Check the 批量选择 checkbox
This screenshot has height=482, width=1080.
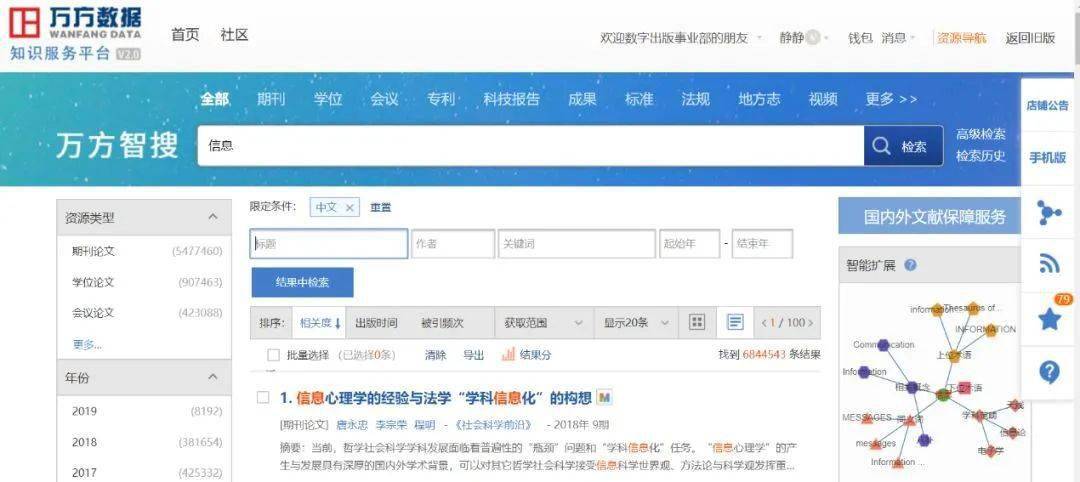[x=273, y=355]
